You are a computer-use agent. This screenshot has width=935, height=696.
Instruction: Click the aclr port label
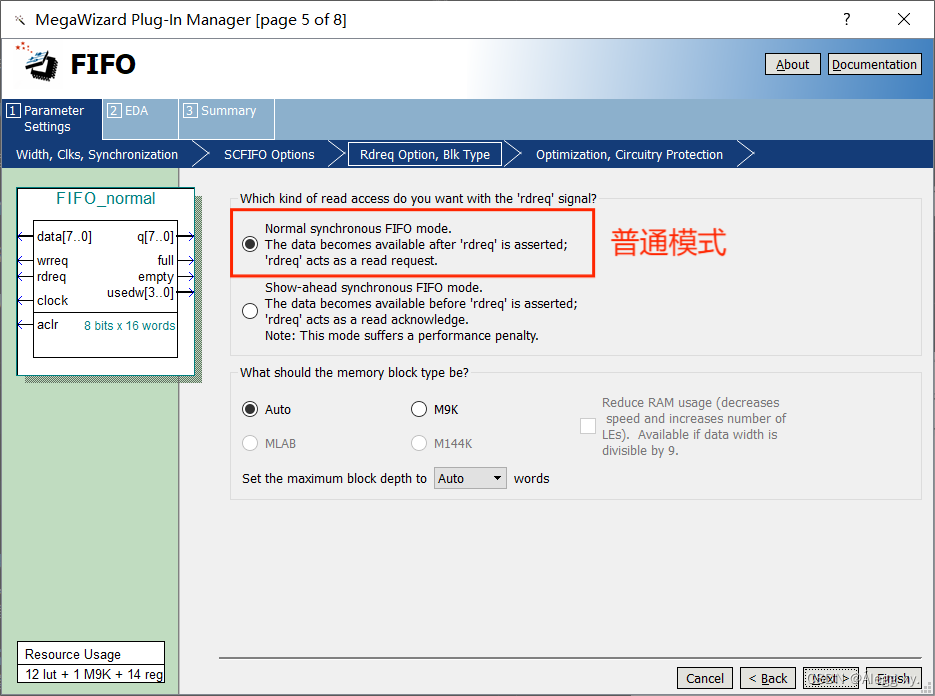click(x=48, y=324)
